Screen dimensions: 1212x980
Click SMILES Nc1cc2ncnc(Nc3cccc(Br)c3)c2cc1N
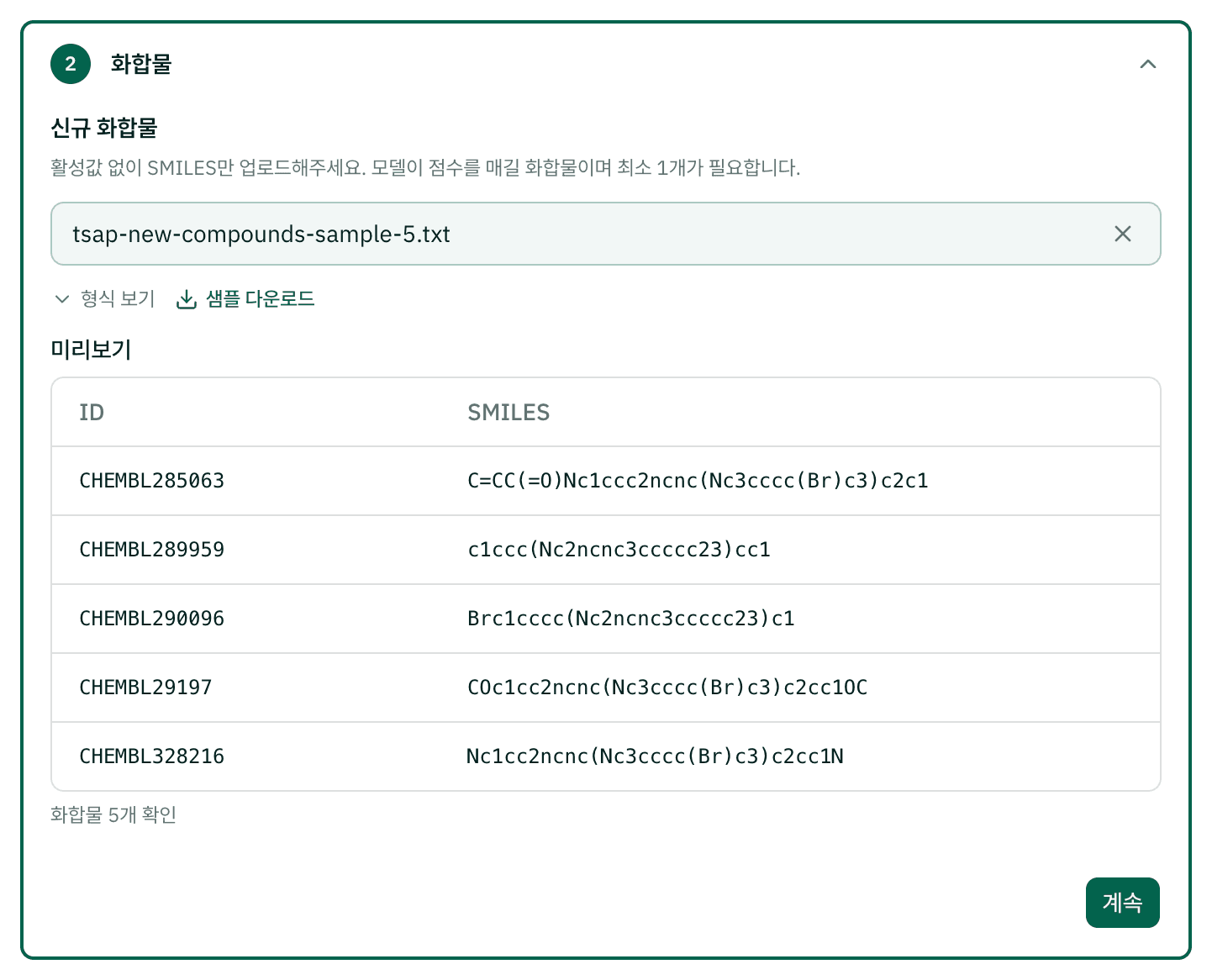click(x=655, y=756)
